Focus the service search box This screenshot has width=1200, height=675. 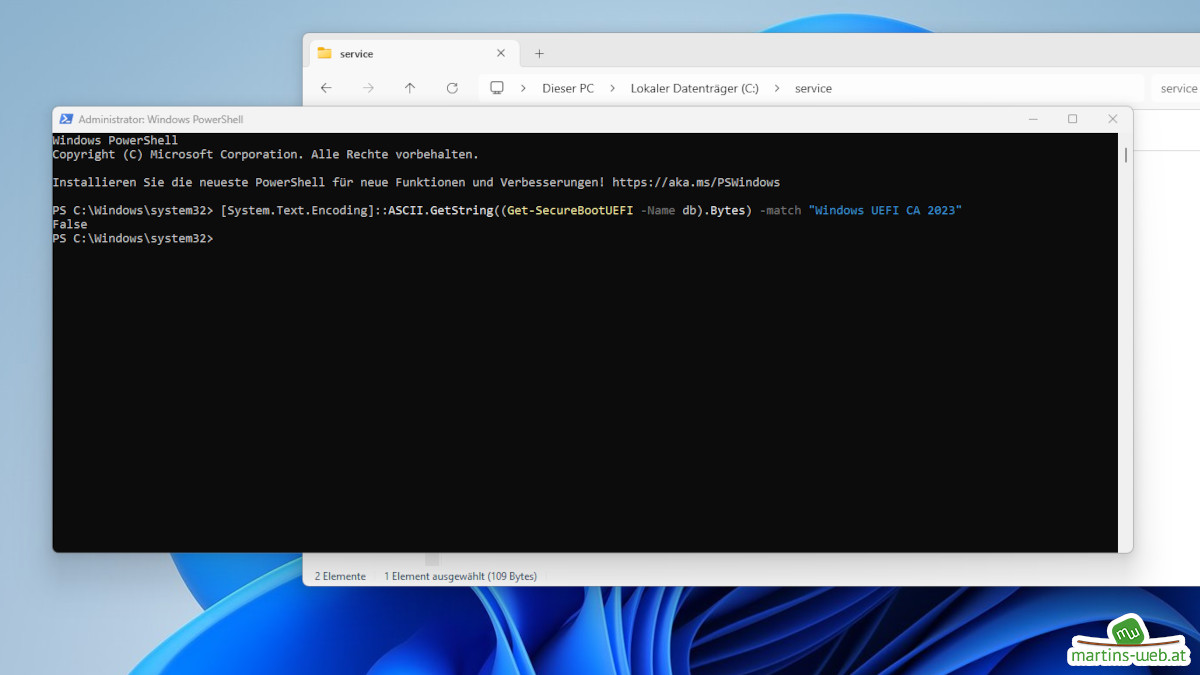click(1177, 88)
